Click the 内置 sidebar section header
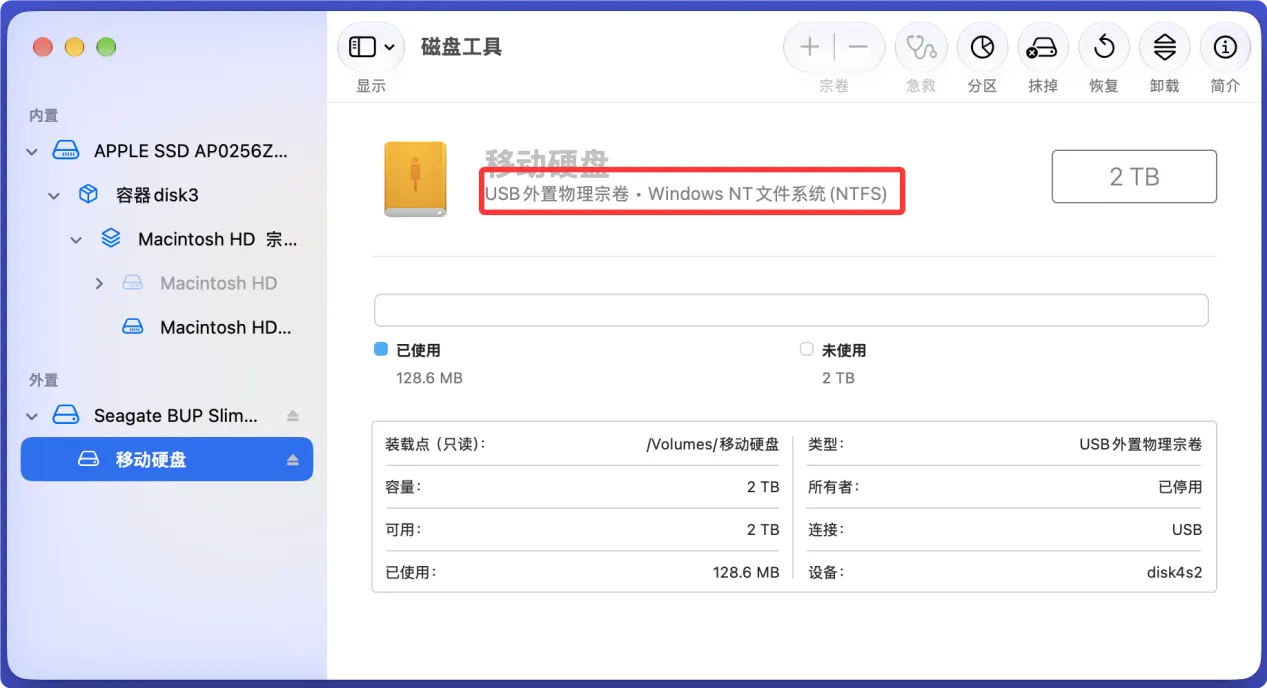This screenshot has height=688, width=1267. click(44, 116)
